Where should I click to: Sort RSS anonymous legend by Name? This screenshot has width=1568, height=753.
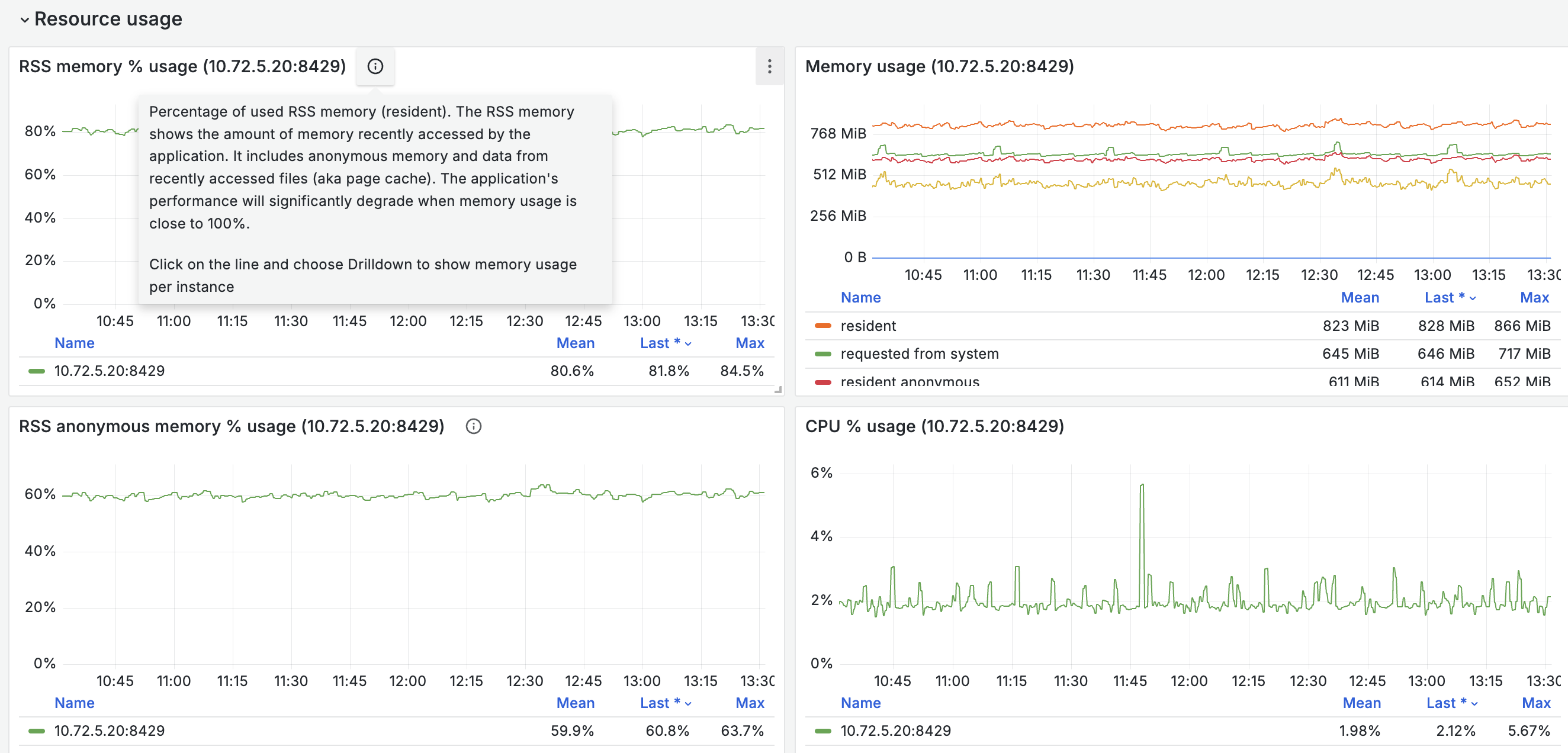click(x=74, y=703)
